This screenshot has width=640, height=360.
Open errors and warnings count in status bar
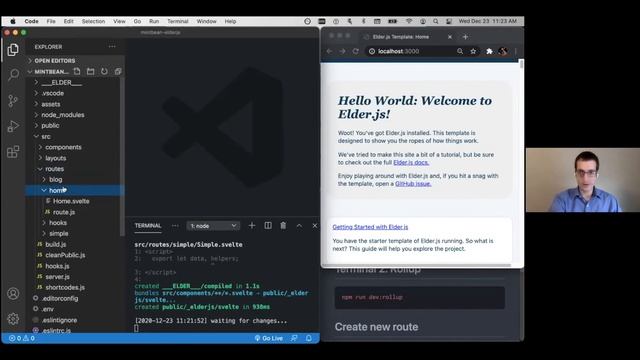[x=22, y=338]
